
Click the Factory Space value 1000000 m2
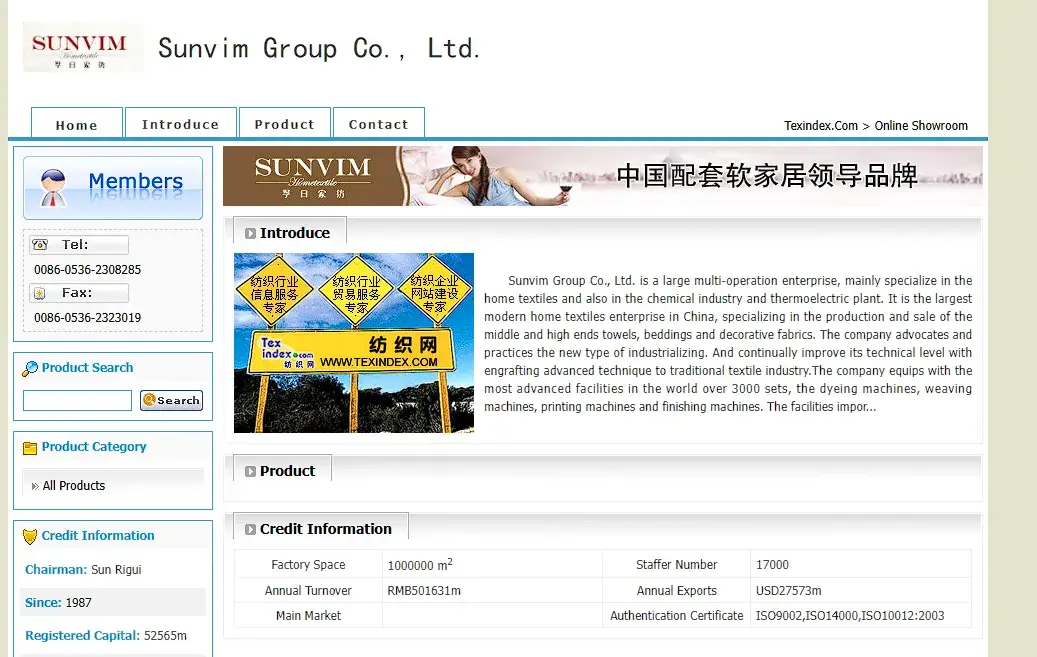click(420, 564)
